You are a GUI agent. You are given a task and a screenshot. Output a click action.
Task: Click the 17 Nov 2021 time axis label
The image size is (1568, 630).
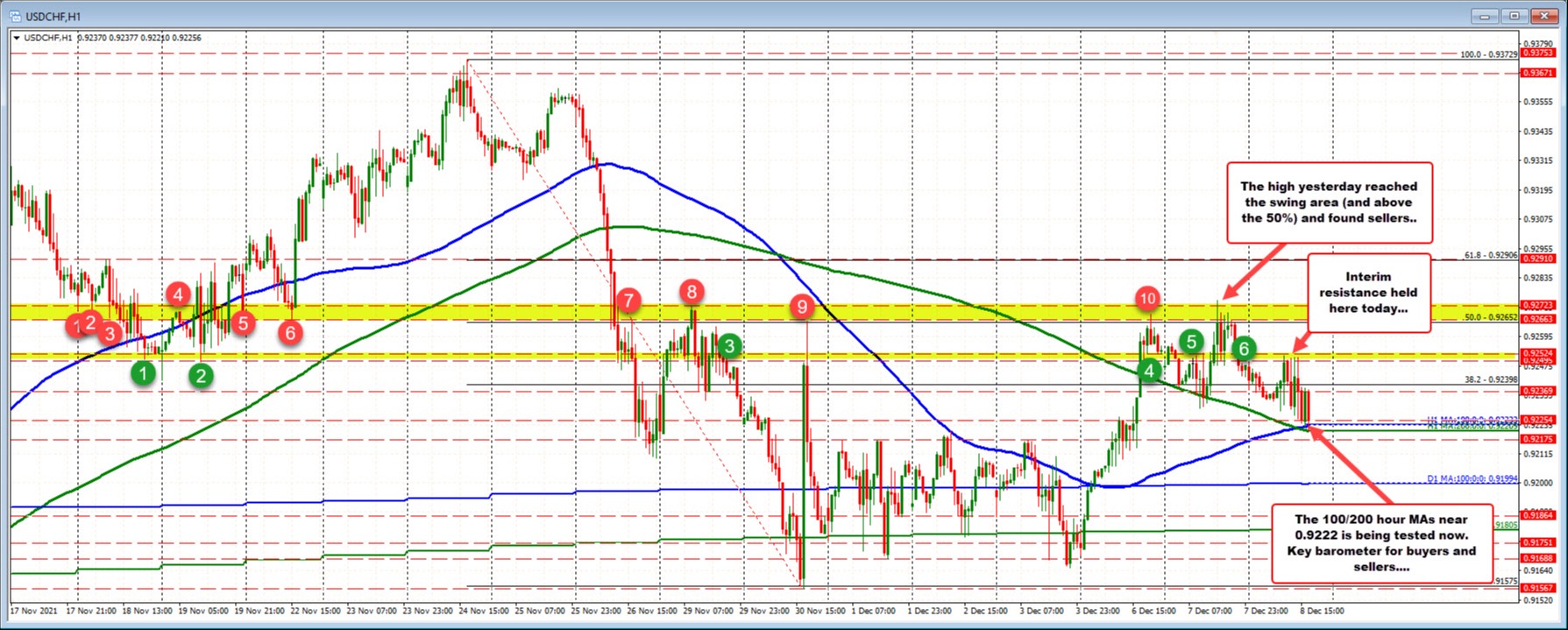click(32, 611)
